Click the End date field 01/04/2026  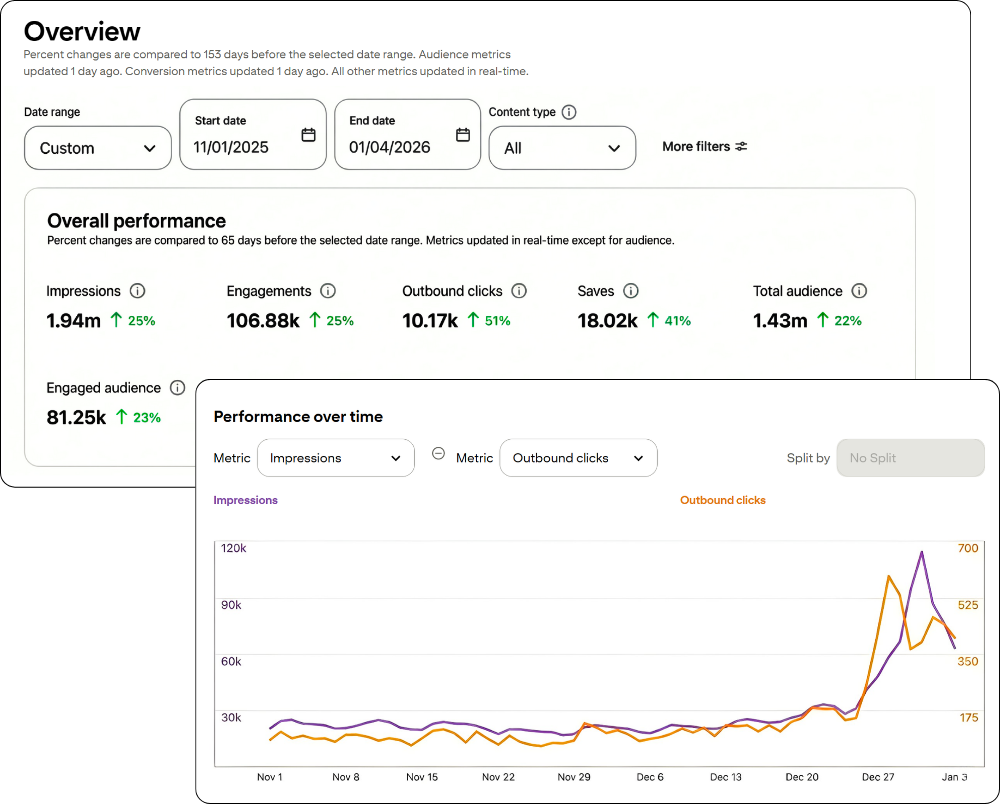(390, 148)
